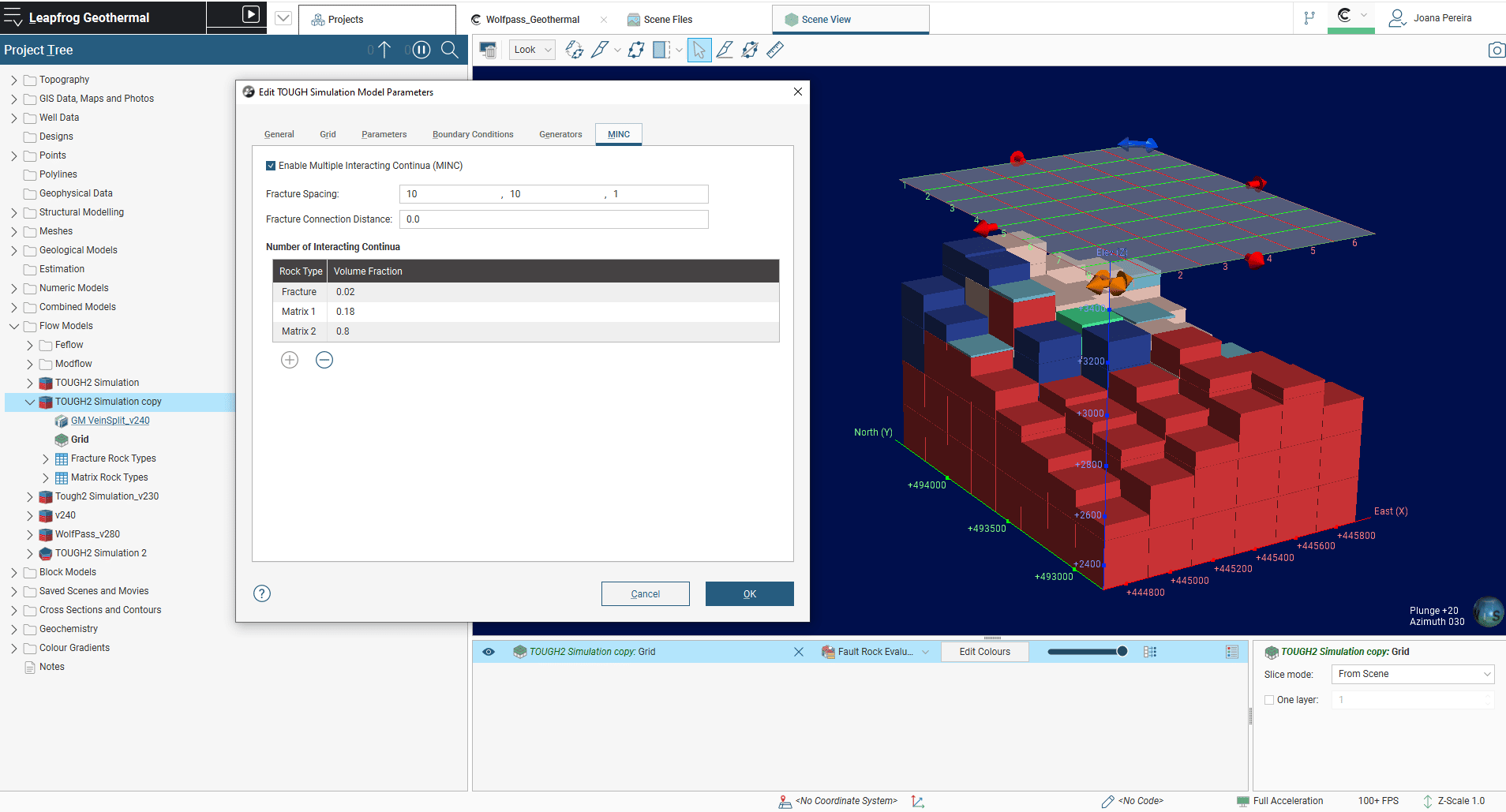
Task: Open the Leapfrog Geothermal hamburger menu
Action: (13, 17)
